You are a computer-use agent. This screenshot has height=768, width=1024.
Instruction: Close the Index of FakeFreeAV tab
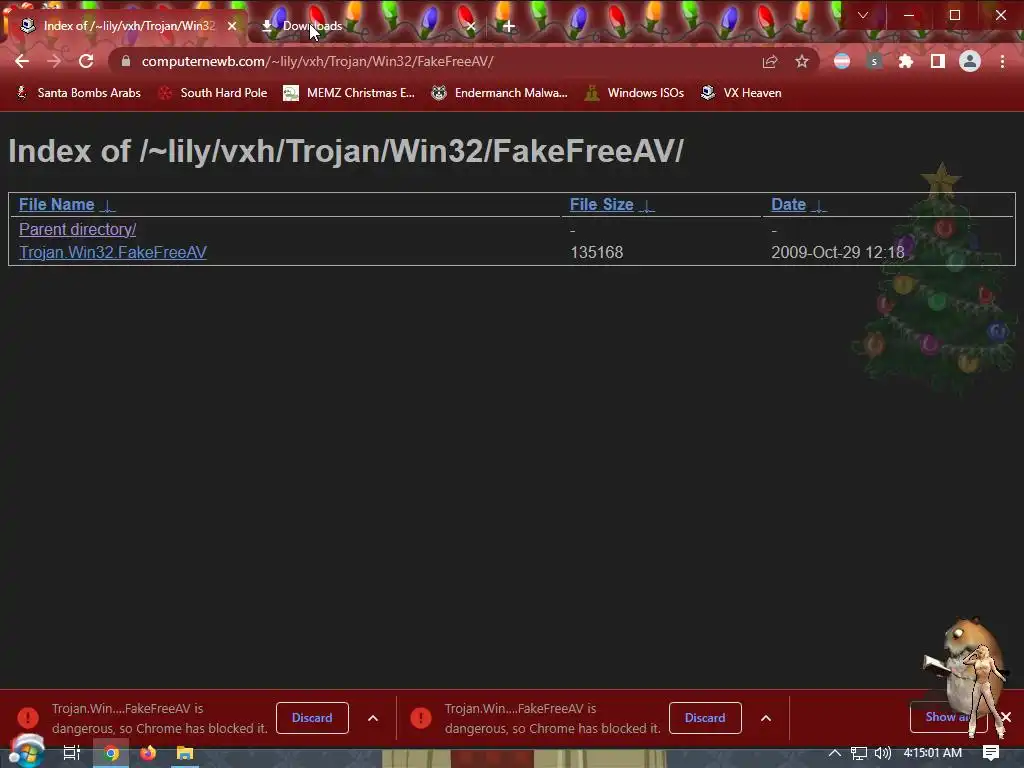click(x=232, y=26)
